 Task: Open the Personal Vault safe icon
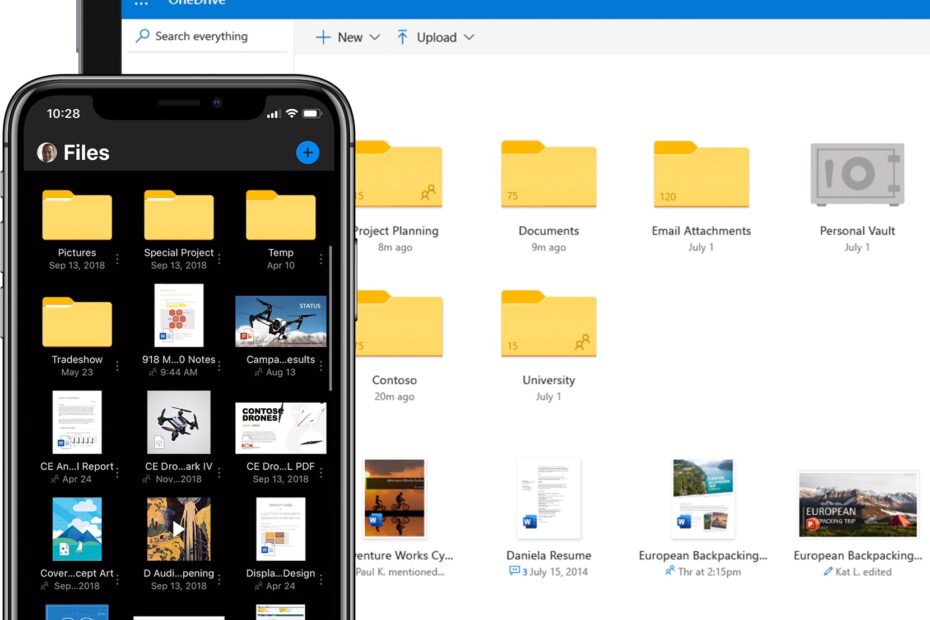click(x=857, y=174)
